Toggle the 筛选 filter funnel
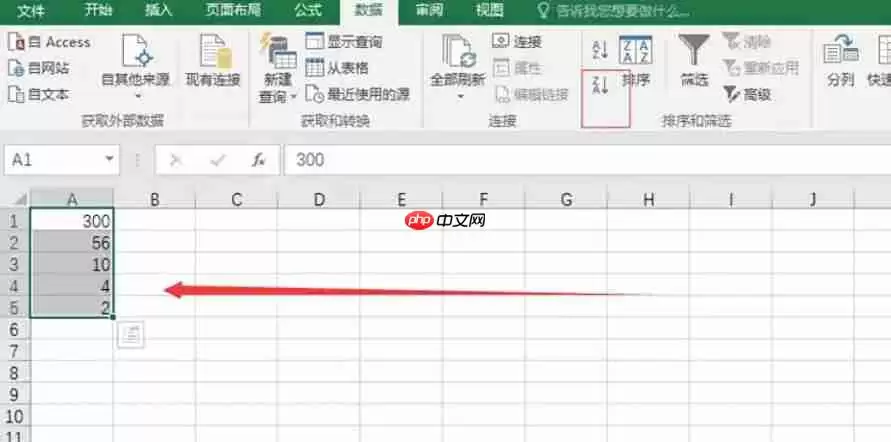The width and height of the screenshot is (891, 442). [x=694, y=60]
